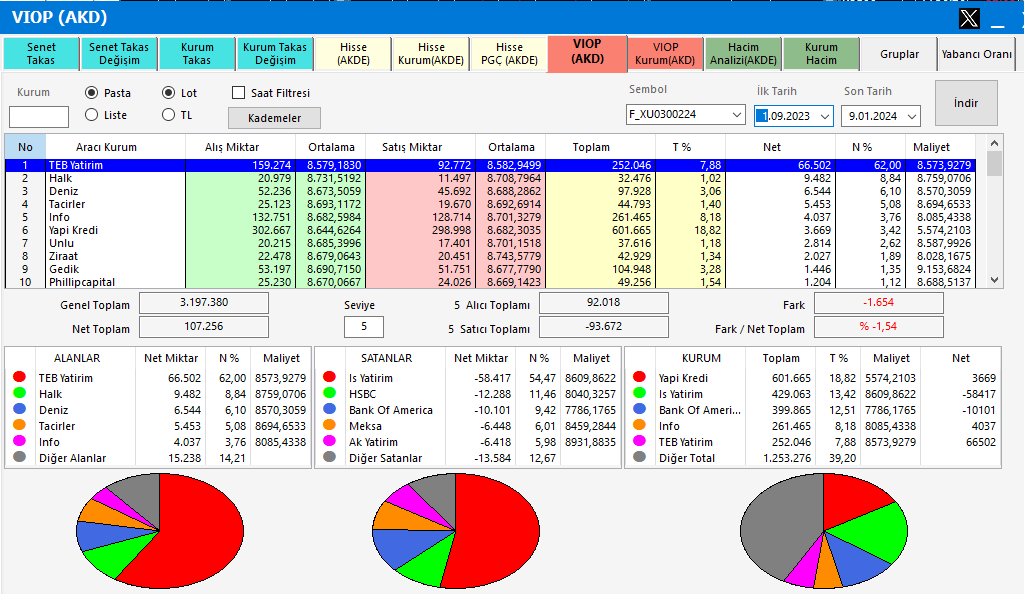Viewport: 1024px width, 594px height.
Task: Click the table scrollbar up arrow
Action: (994, 143)
